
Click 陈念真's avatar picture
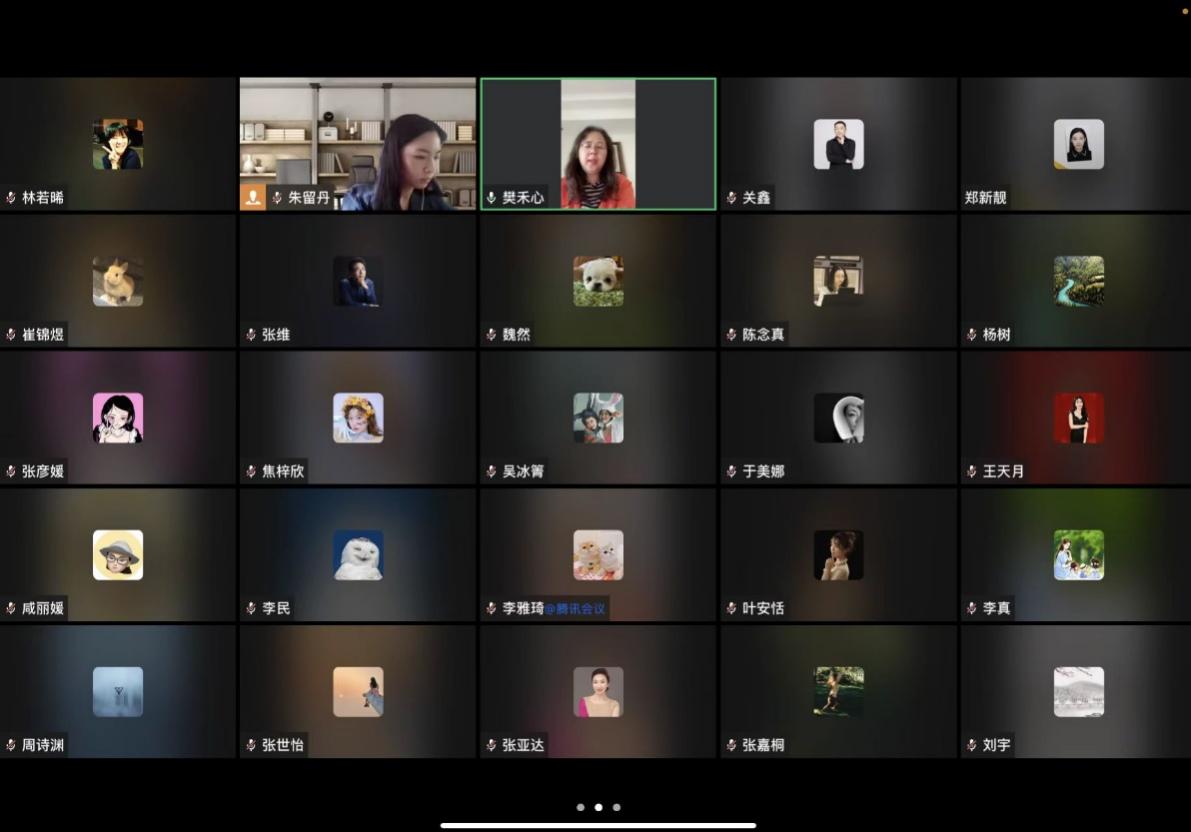(839, 281)
